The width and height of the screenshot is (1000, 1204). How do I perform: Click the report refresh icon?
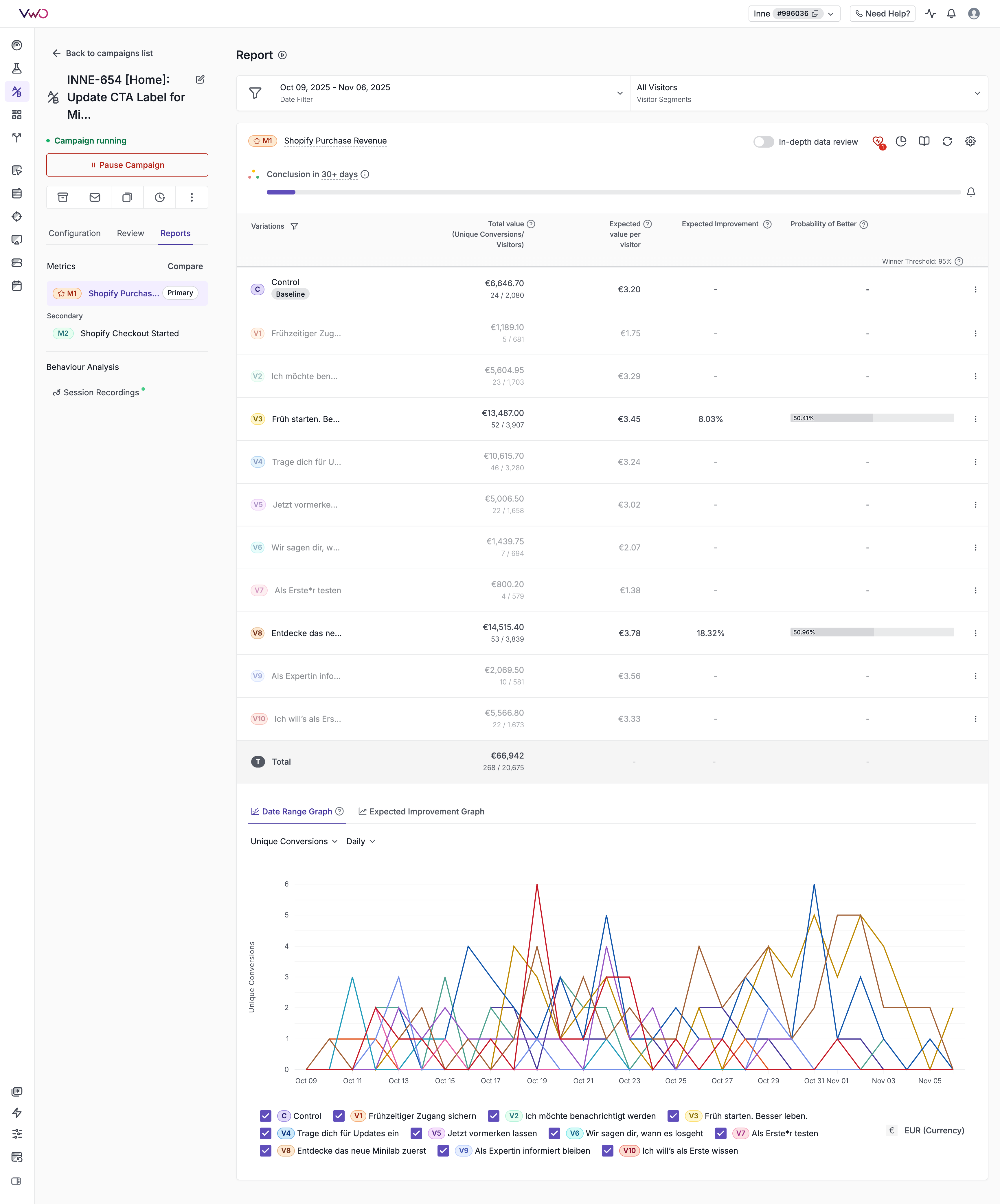click(x=947, y=141)
